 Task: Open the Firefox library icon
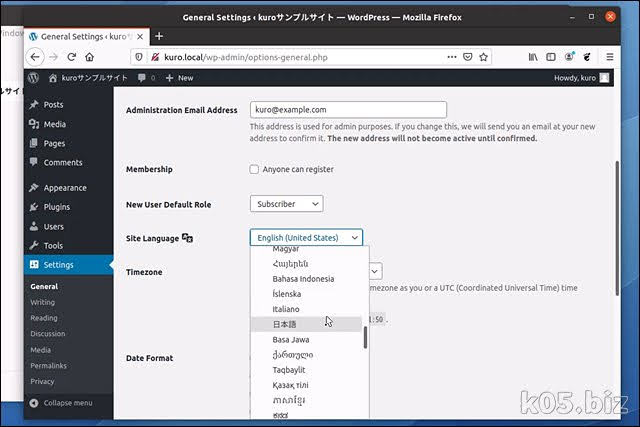[x=533, y=57]
